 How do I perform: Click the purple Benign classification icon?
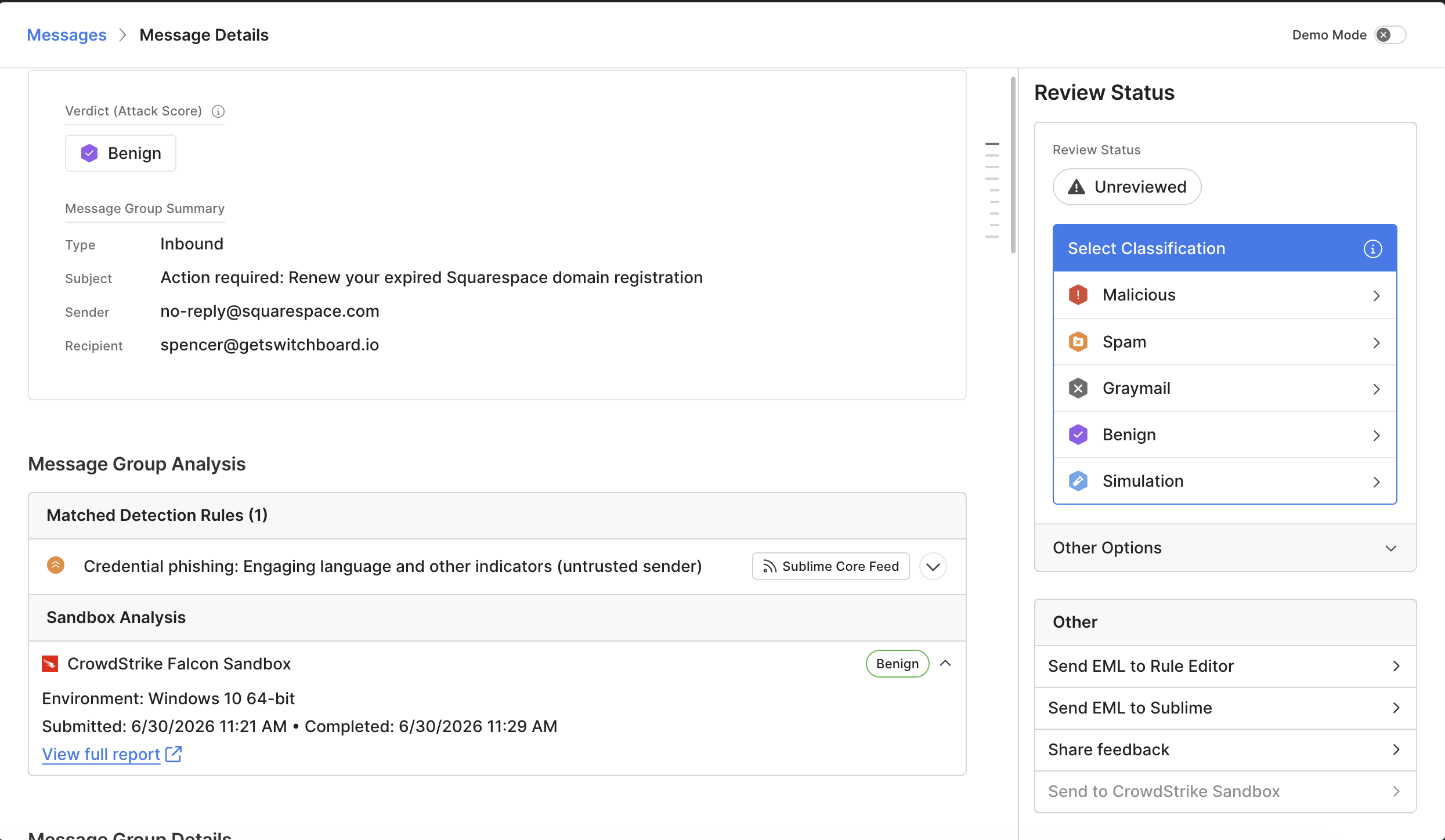click(x=1078, y=435)
